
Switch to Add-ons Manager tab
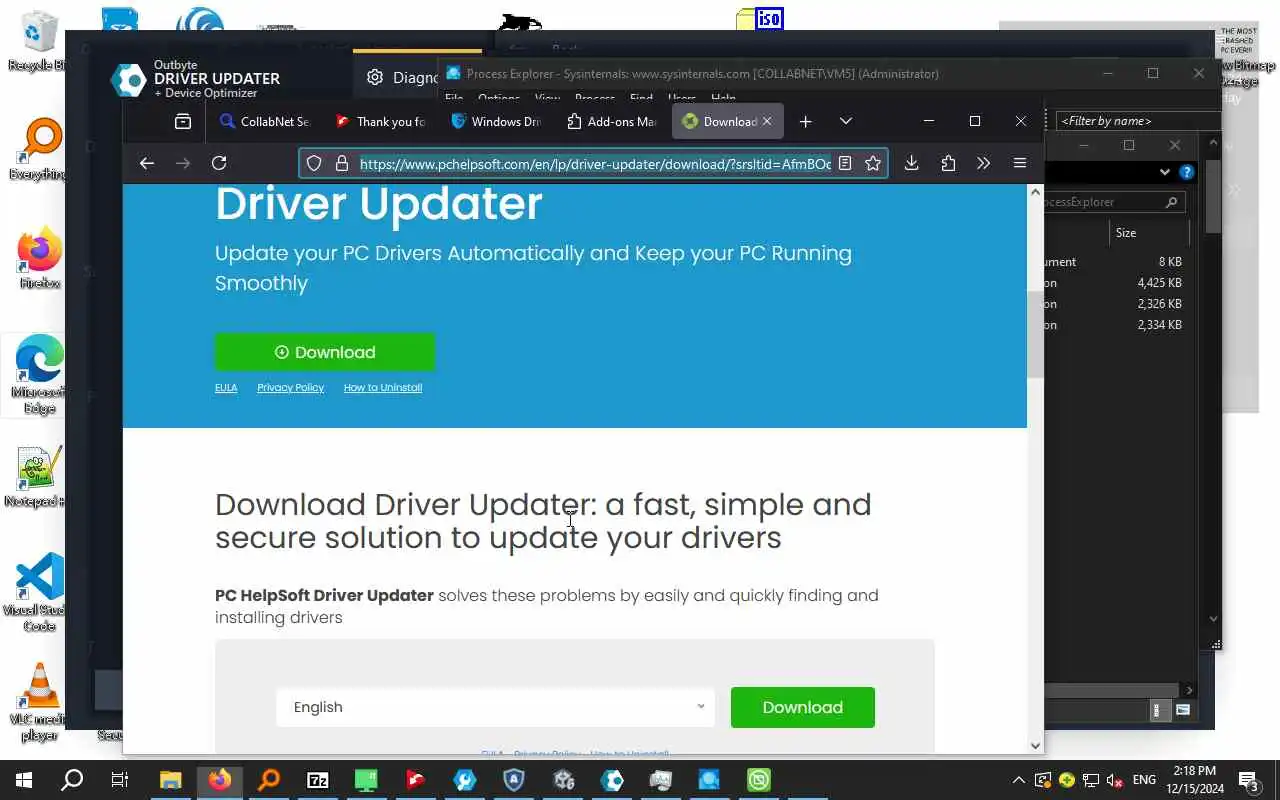612,121
